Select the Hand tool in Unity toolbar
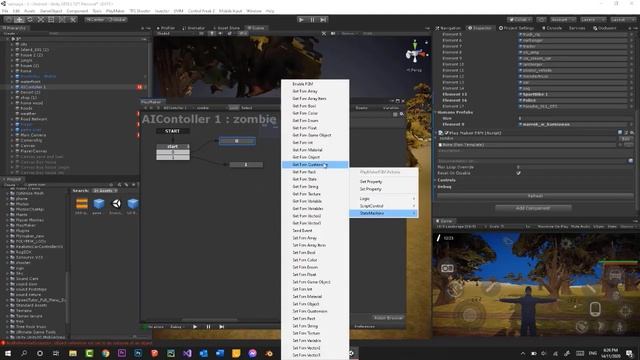640x360 pixels. tap(8, 20)
